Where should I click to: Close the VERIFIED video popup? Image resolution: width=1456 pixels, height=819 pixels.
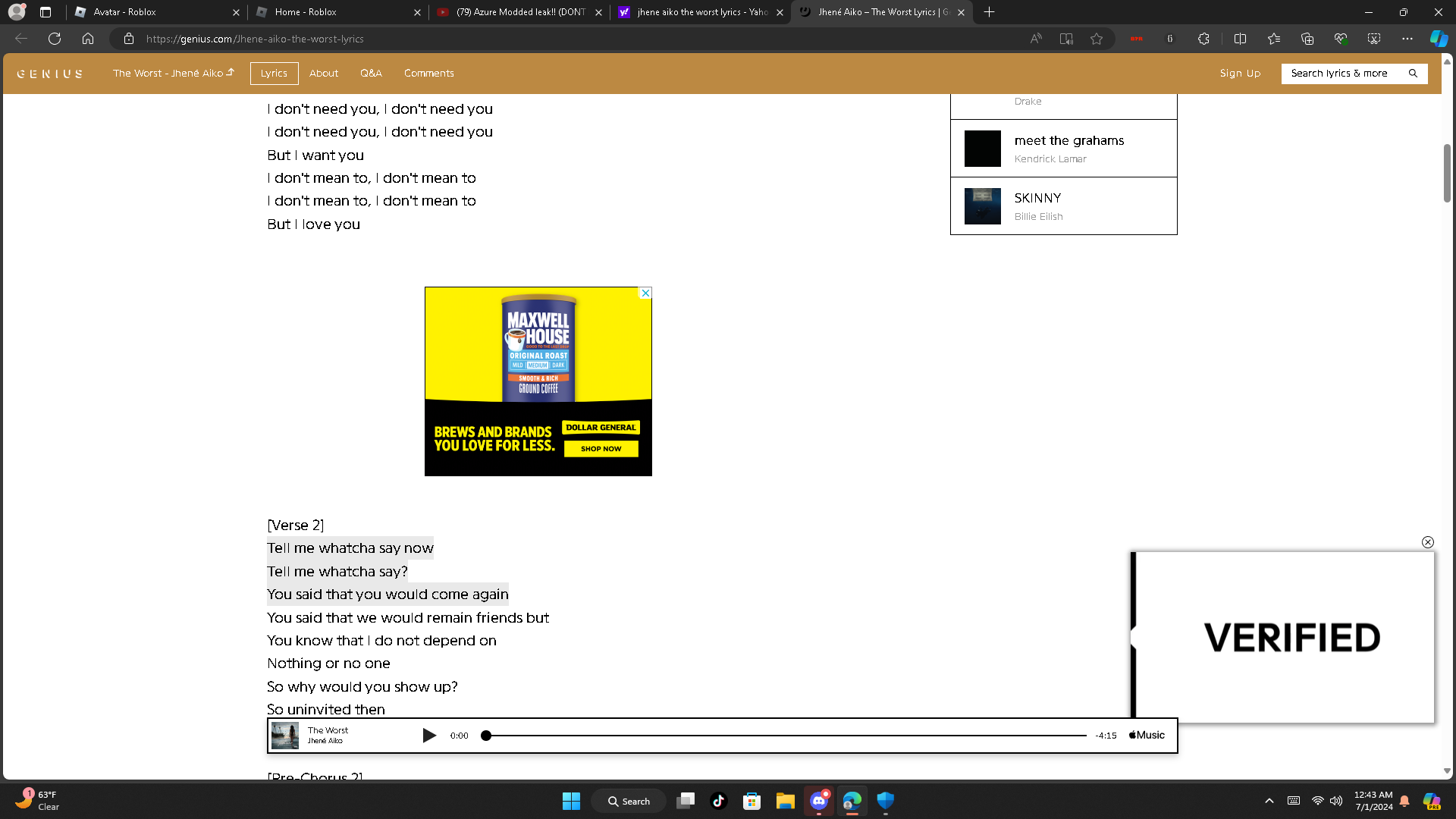point(1428,542)
